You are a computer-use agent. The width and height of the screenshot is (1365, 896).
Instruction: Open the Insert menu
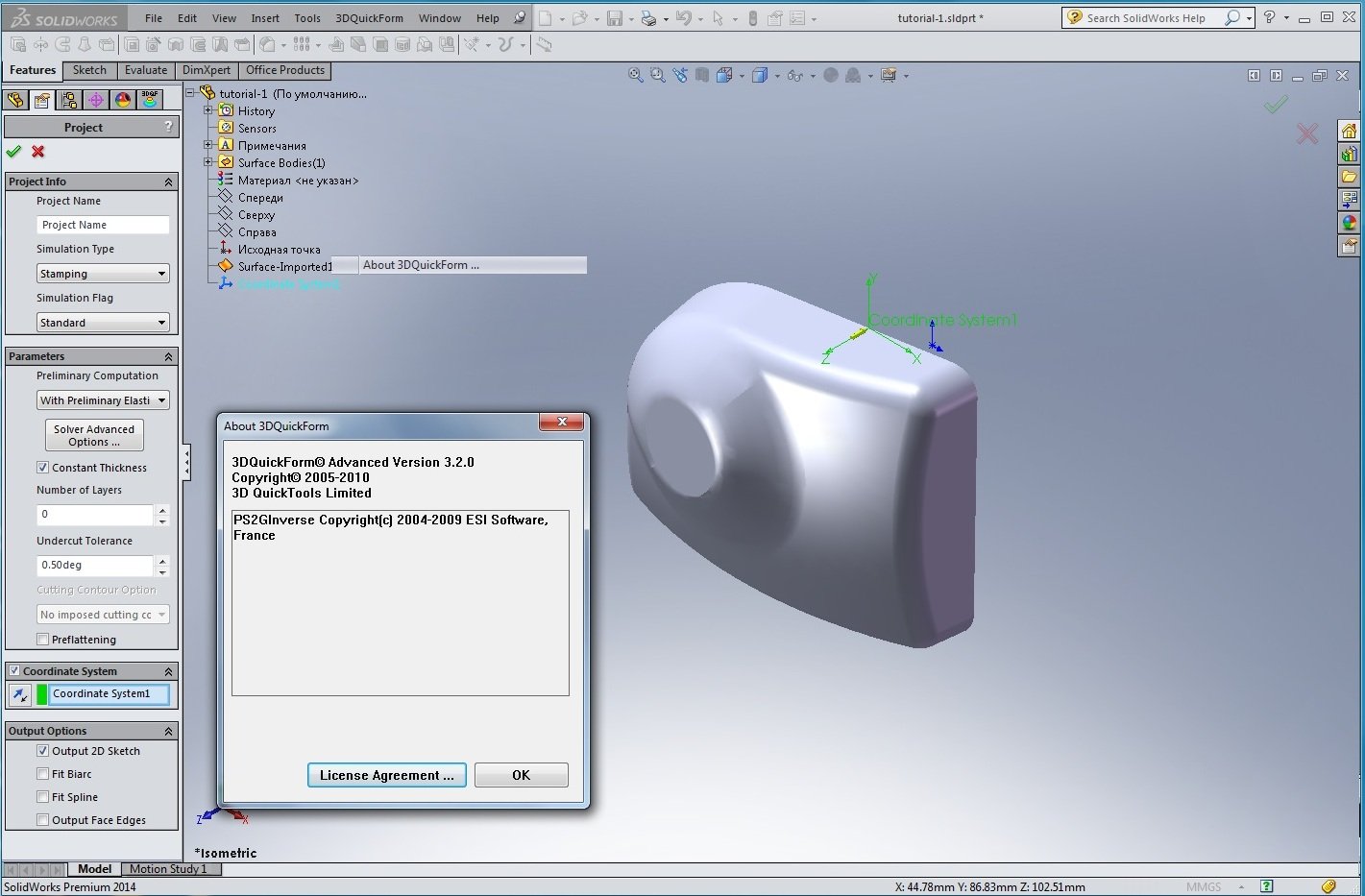point(265,18)
